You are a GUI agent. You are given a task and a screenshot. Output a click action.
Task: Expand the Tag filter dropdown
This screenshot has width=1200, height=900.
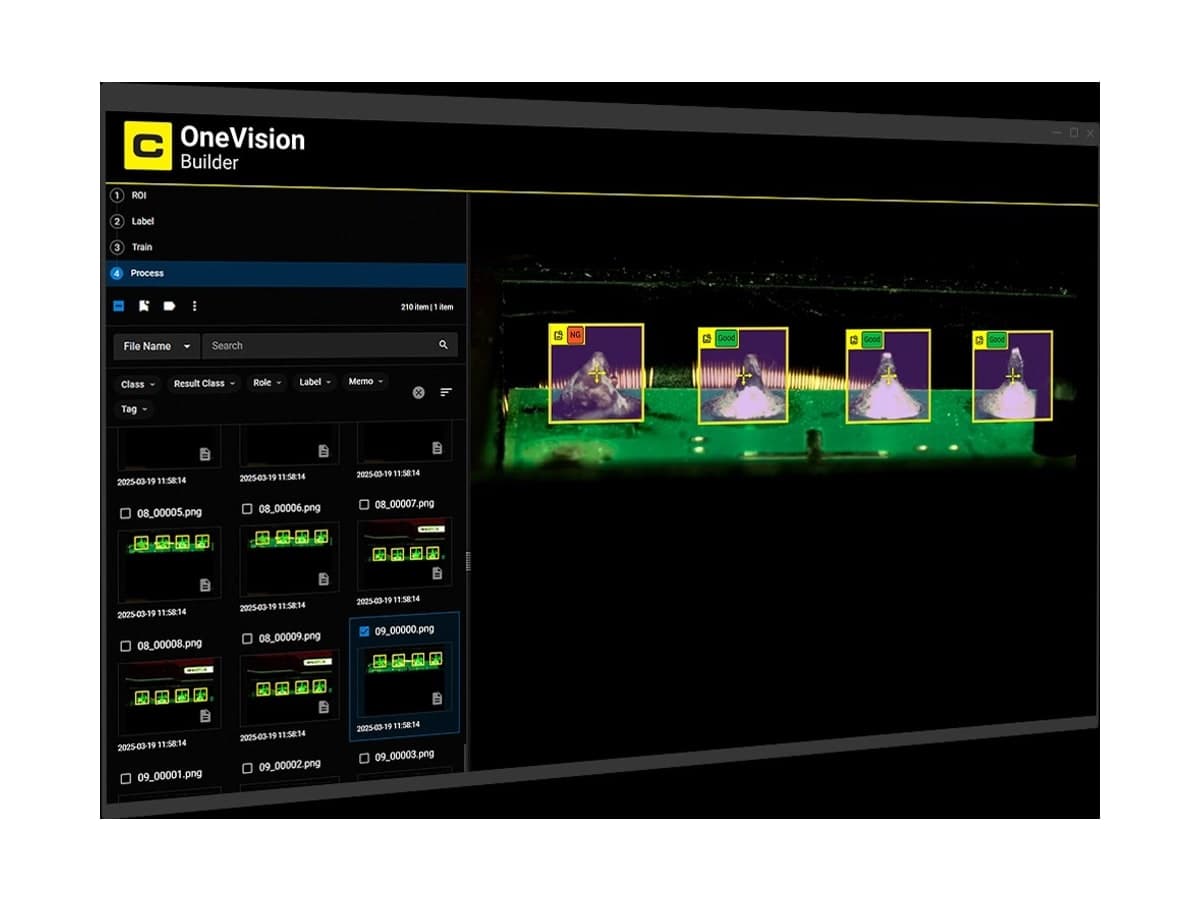point(134,409)
